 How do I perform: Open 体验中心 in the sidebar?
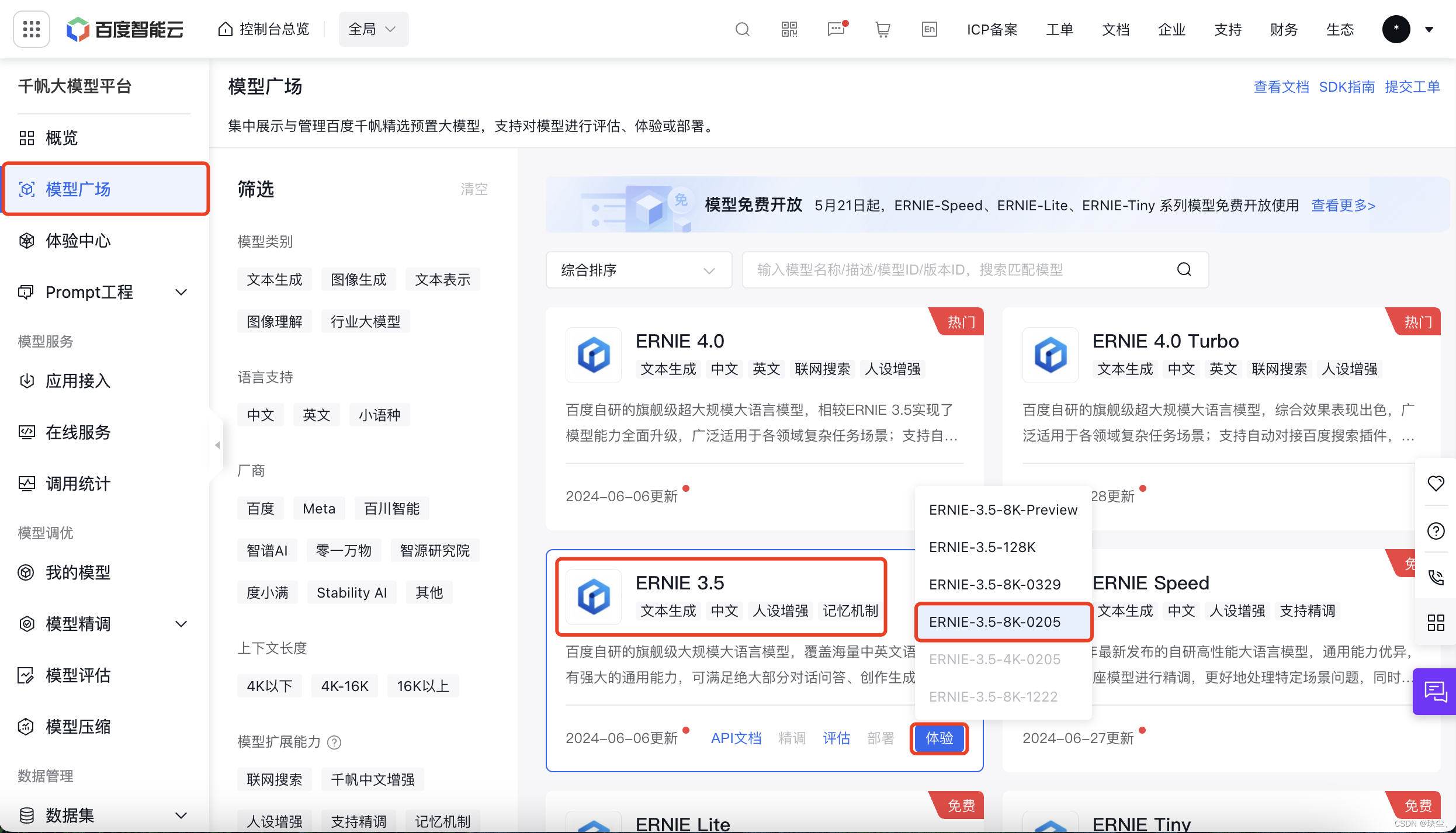coord(78,241)
